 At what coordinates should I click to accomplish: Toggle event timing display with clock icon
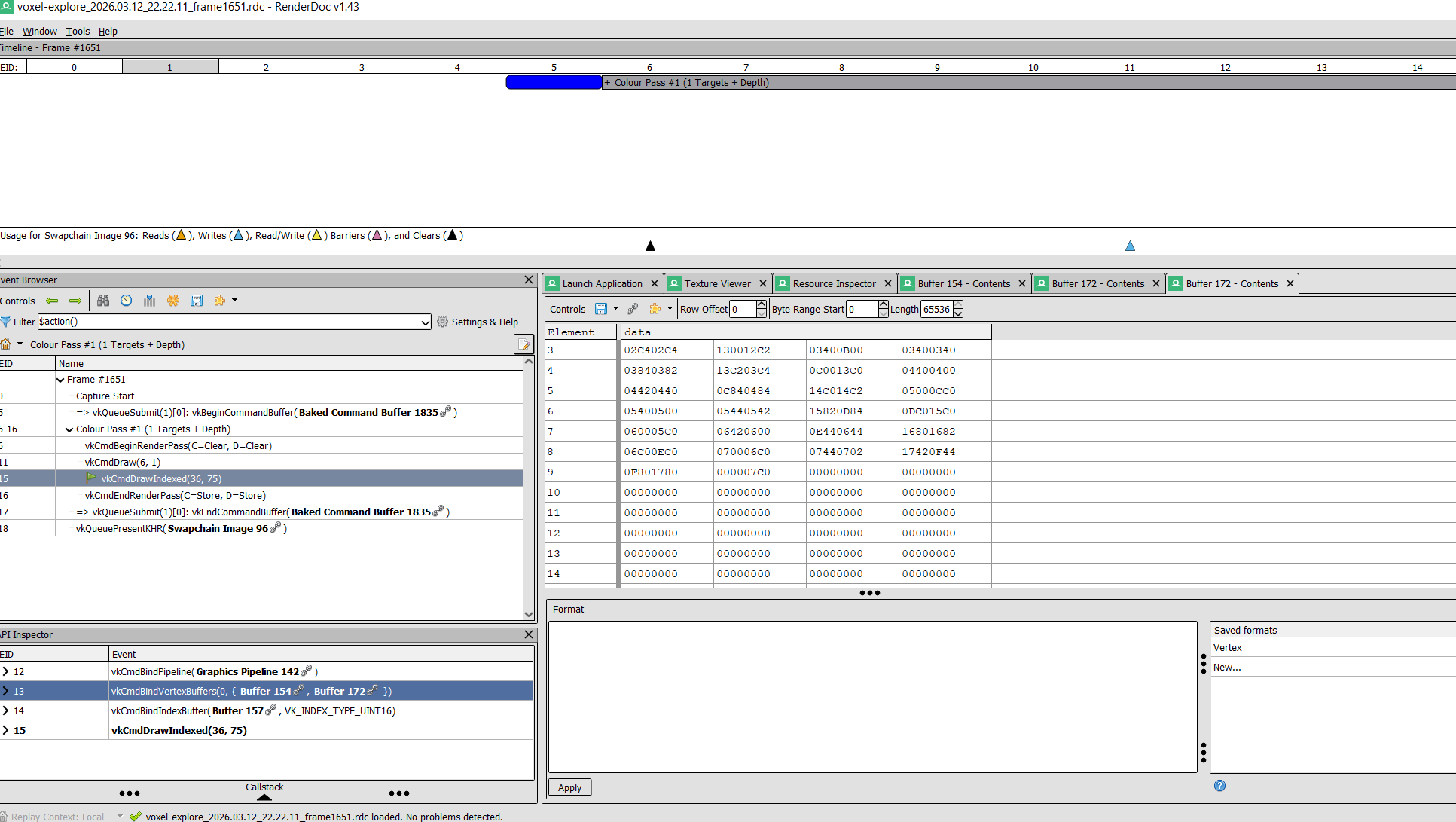click(x=126, y=301)
